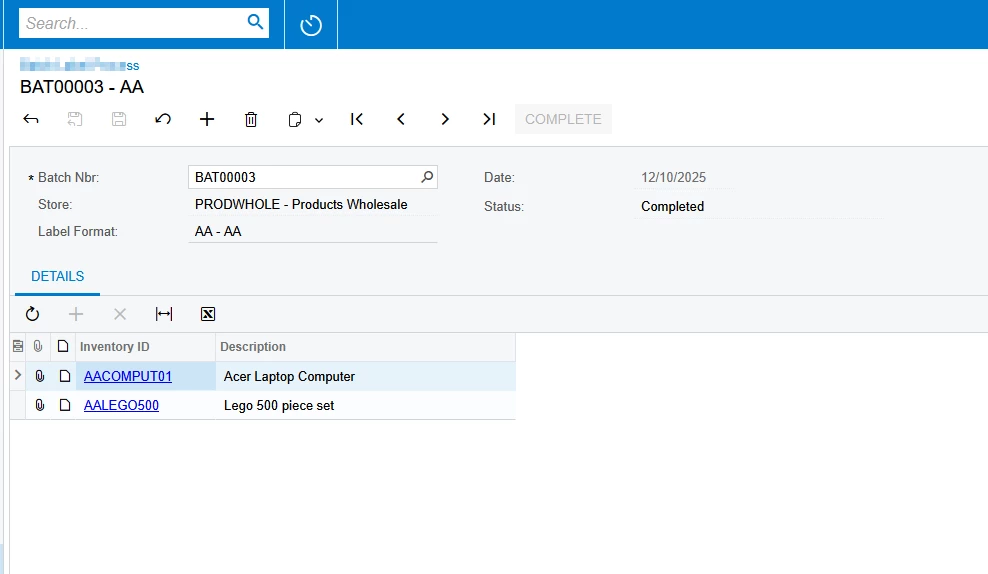Open the AACOMPUT01 inventory link
The width and height of the screenshot is (988, 574).
coord(128,376)
